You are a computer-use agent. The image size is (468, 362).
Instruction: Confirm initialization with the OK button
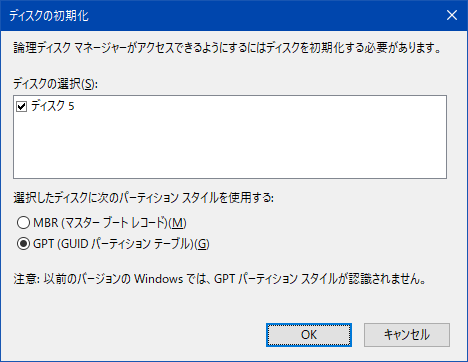[x=309, y=335]
